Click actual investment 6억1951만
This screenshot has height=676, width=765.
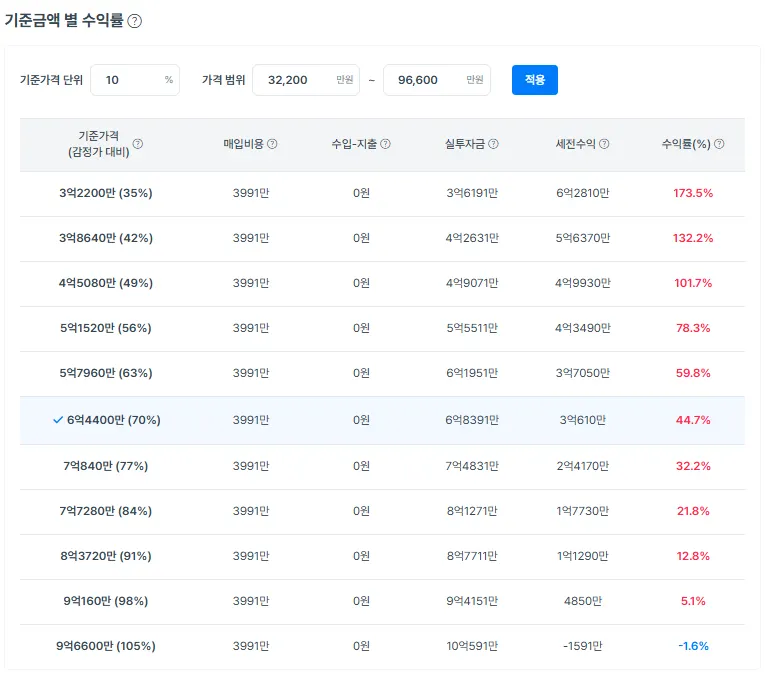[472, 373]
